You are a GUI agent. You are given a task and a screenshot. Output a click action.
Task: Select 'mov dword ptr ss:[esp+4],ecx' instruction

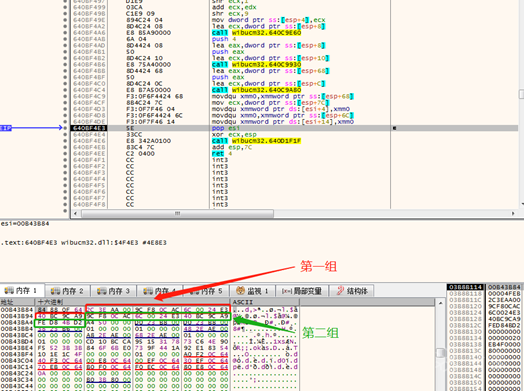point(268,20)
